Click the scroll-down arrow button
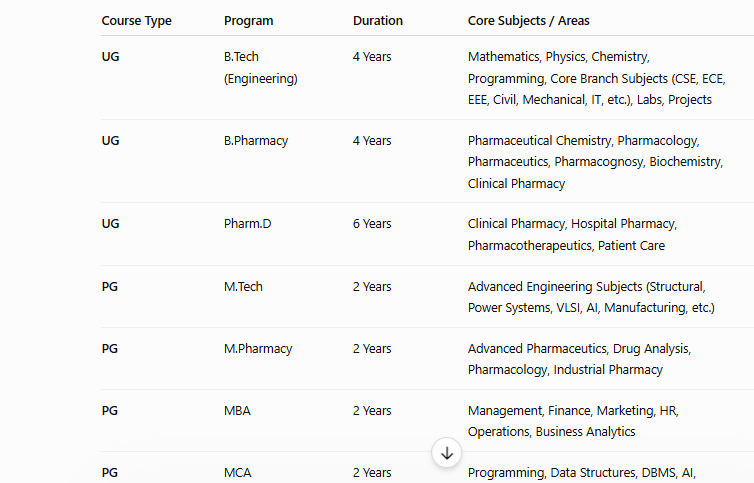Screen dimensions: 754x483 click(x=447, y=453)
